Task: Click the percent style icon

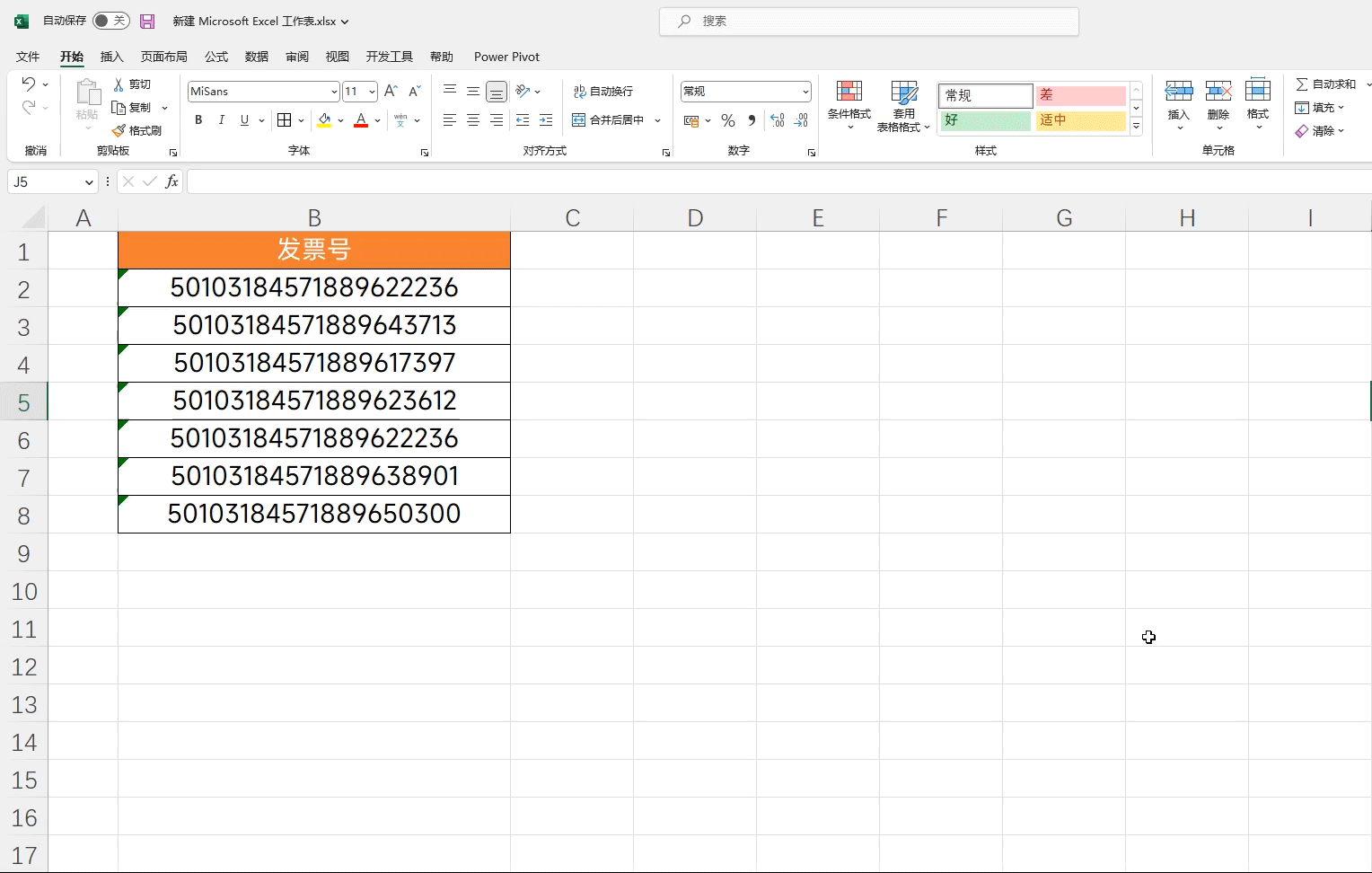Action: (728, 119)
